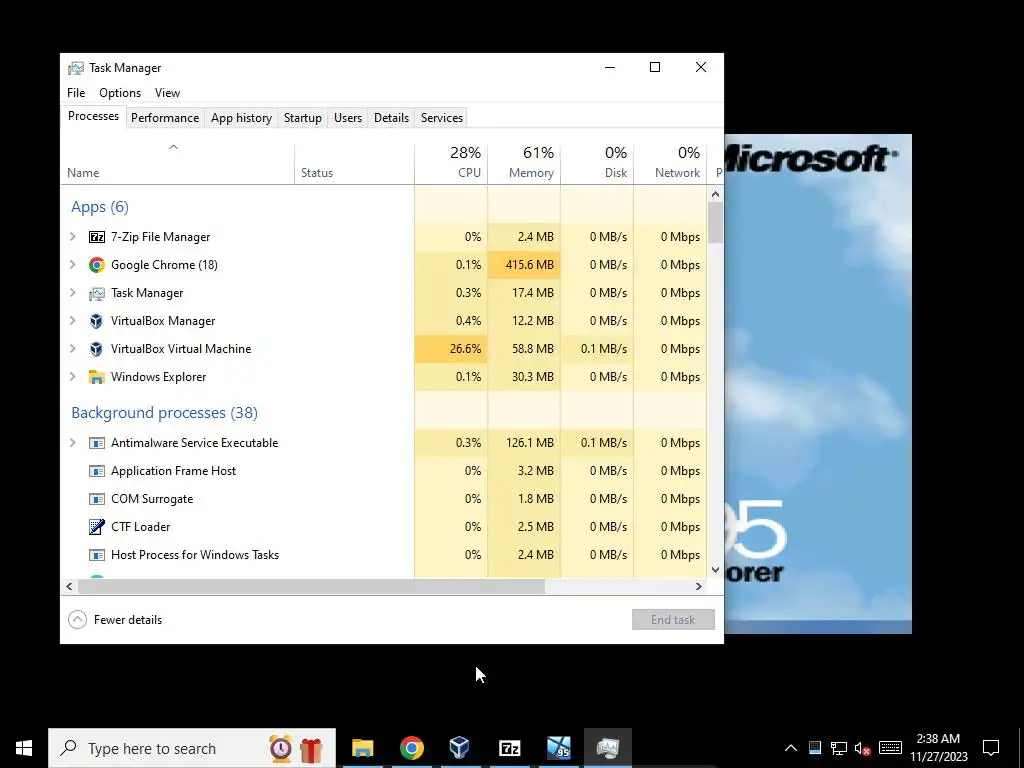
Task: Click the Task Manager taskbar icon
Action: [607, 748]
